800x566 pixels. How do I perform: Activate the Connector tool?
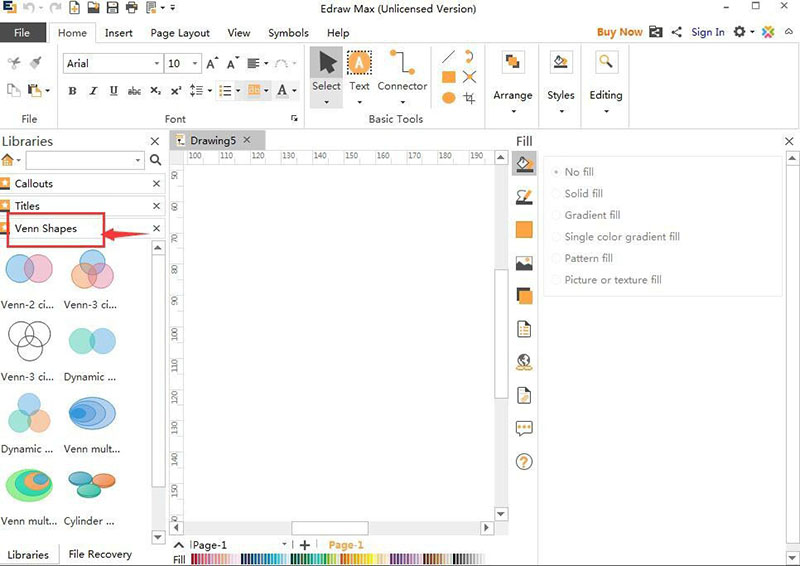[x=402, y=71]
